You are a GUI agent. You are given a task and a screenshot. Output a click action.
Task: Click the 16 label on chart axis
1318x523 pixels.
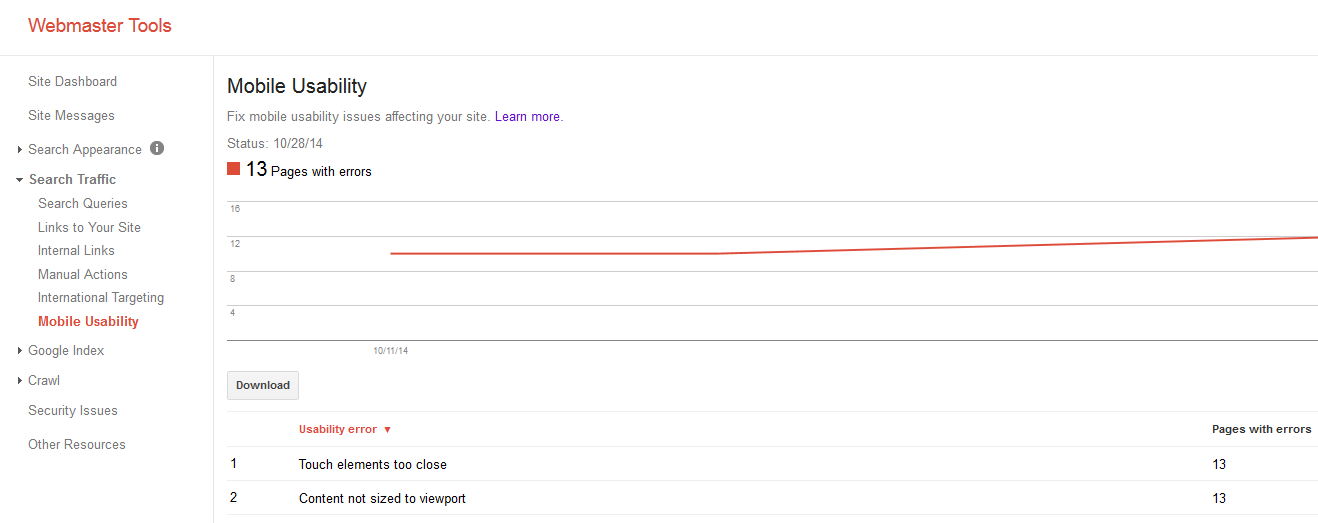coord(235,209)
